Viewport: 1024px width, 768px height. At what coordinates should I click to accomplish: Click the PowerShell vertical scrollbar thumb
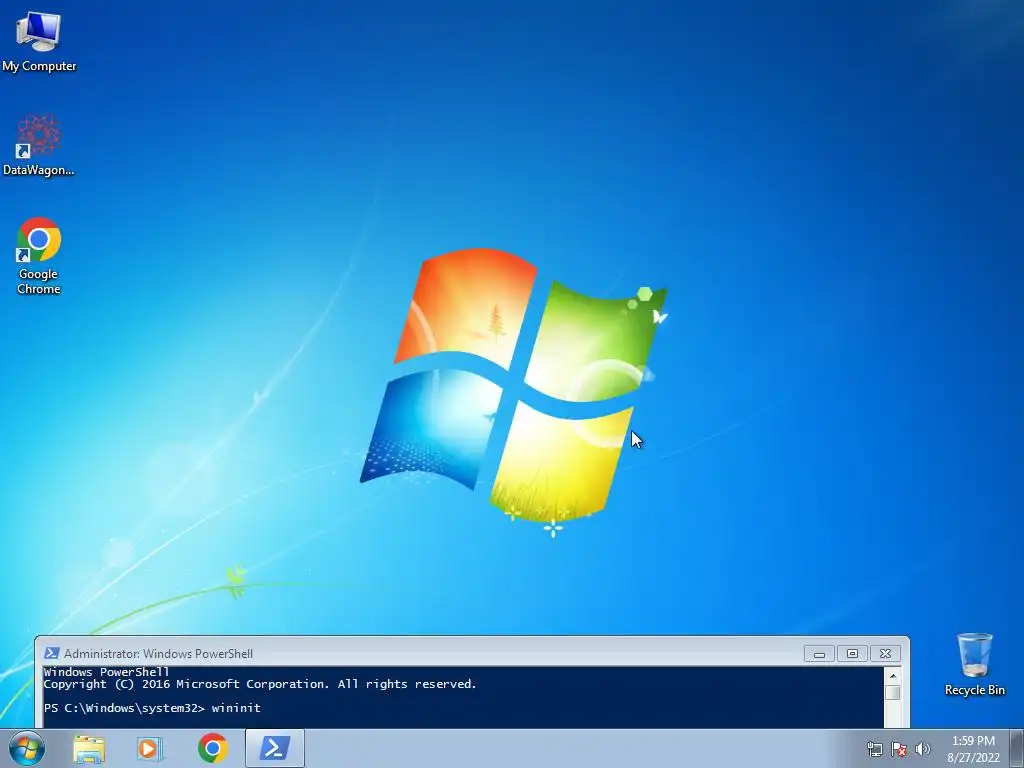[893, 692]
